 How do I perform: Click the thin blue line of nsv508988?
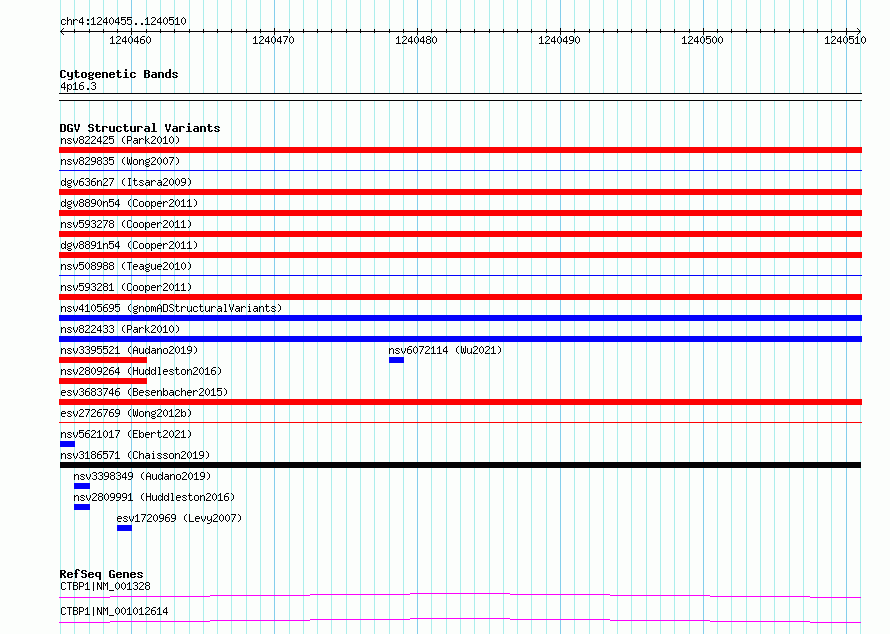460,275
